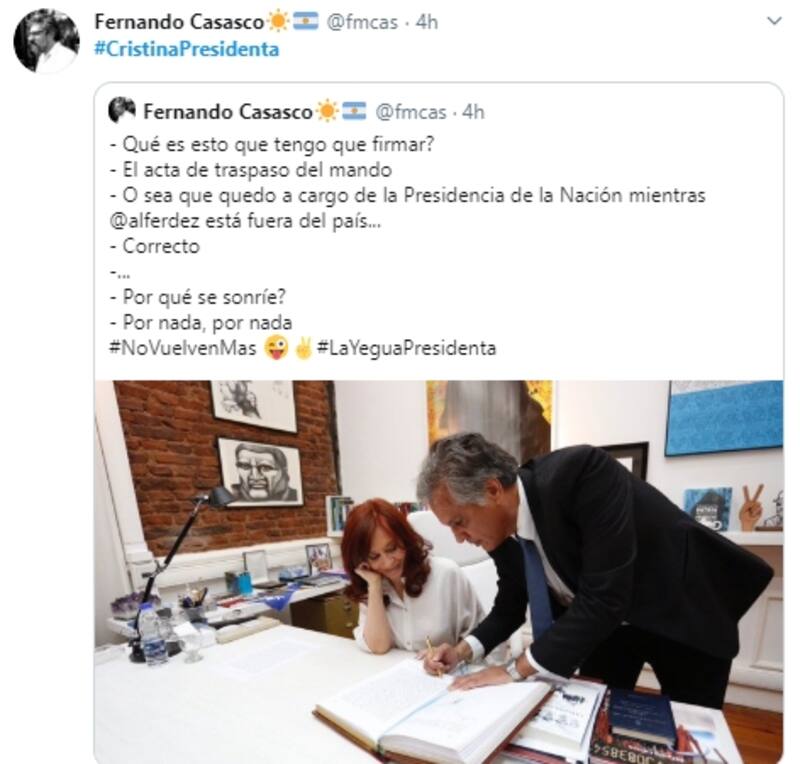Click the @fmcas handle on main tweet
800x764 pixels.
[362, 22]
